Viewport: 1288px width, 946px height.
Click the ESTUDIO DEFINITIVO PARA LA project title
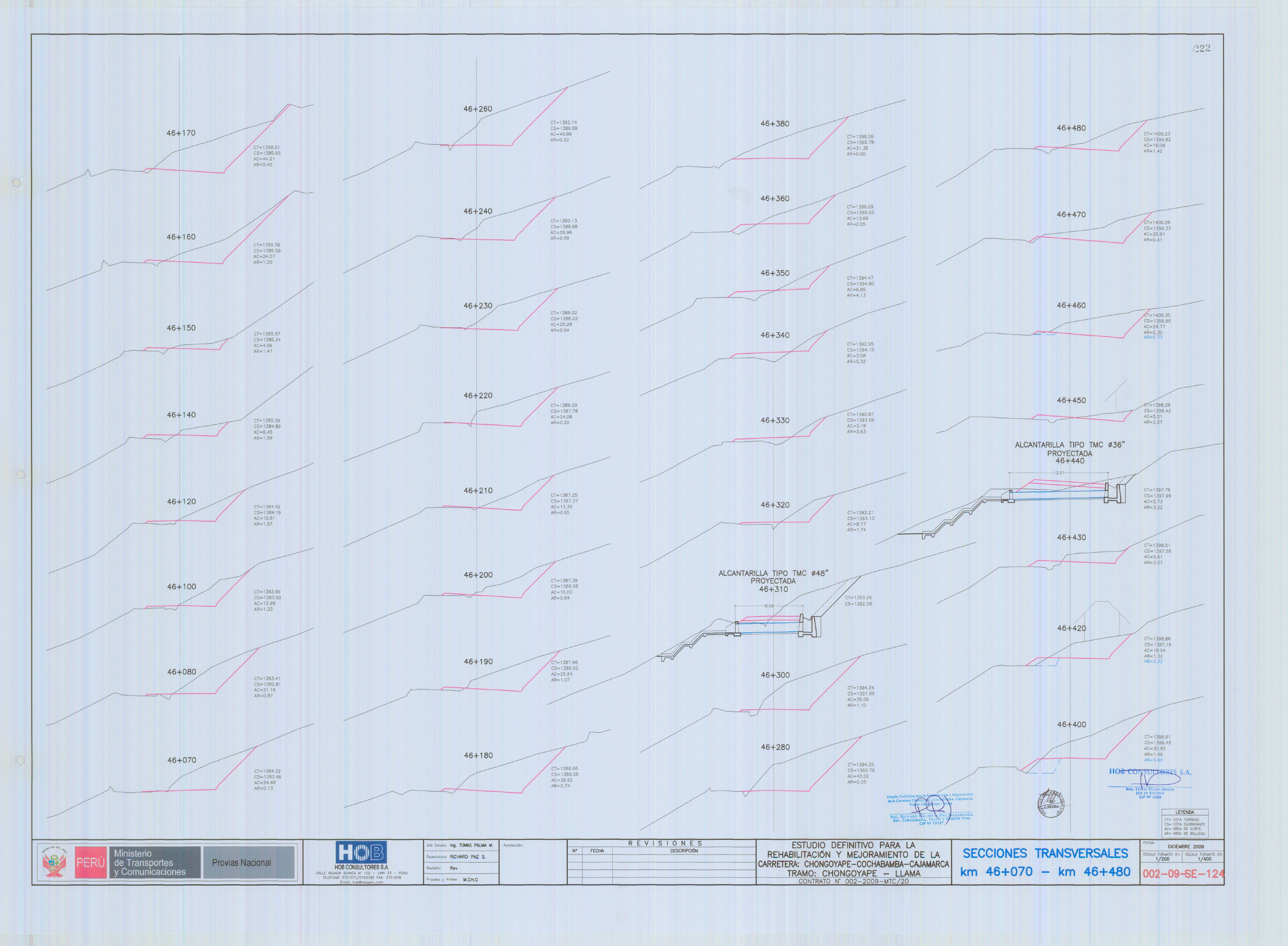[x=853, y=845]
